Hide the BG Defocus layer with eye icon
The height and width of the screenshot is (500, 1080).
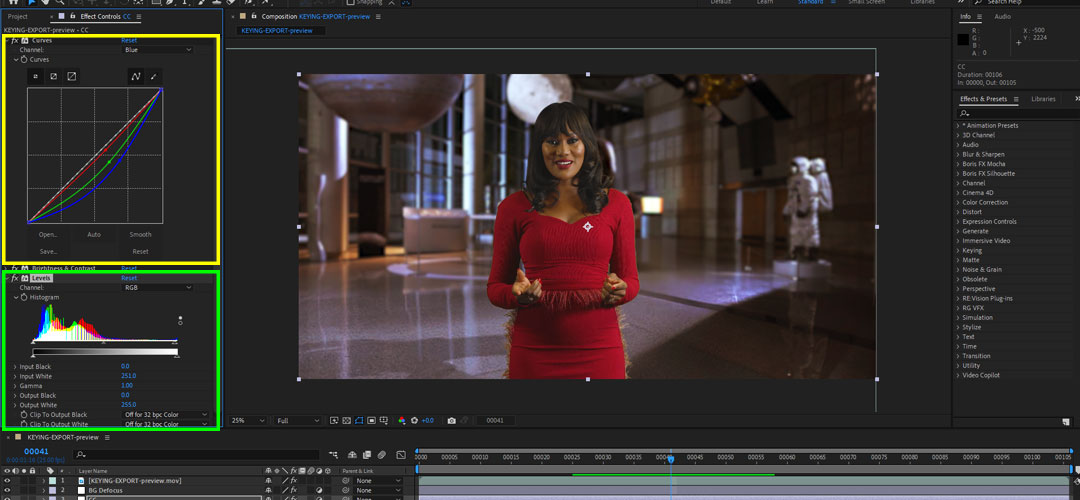8,490
